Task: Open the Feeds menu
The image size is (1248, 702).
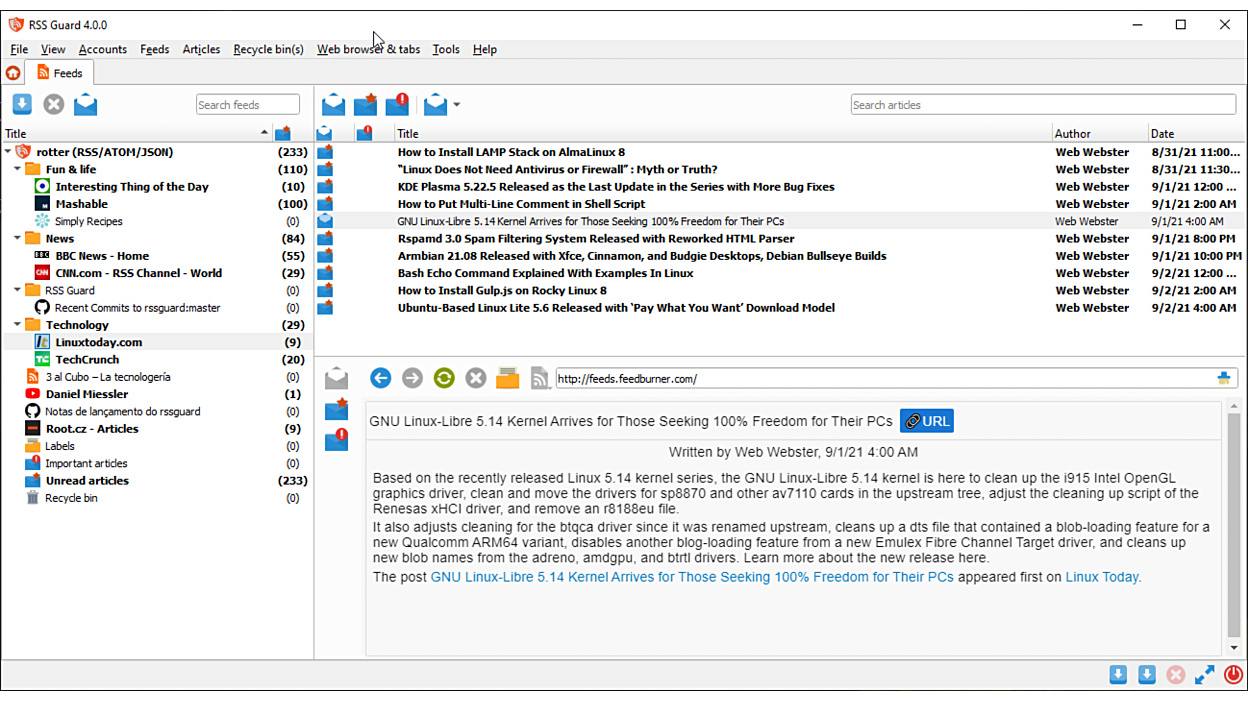Action: coord(154,49)
